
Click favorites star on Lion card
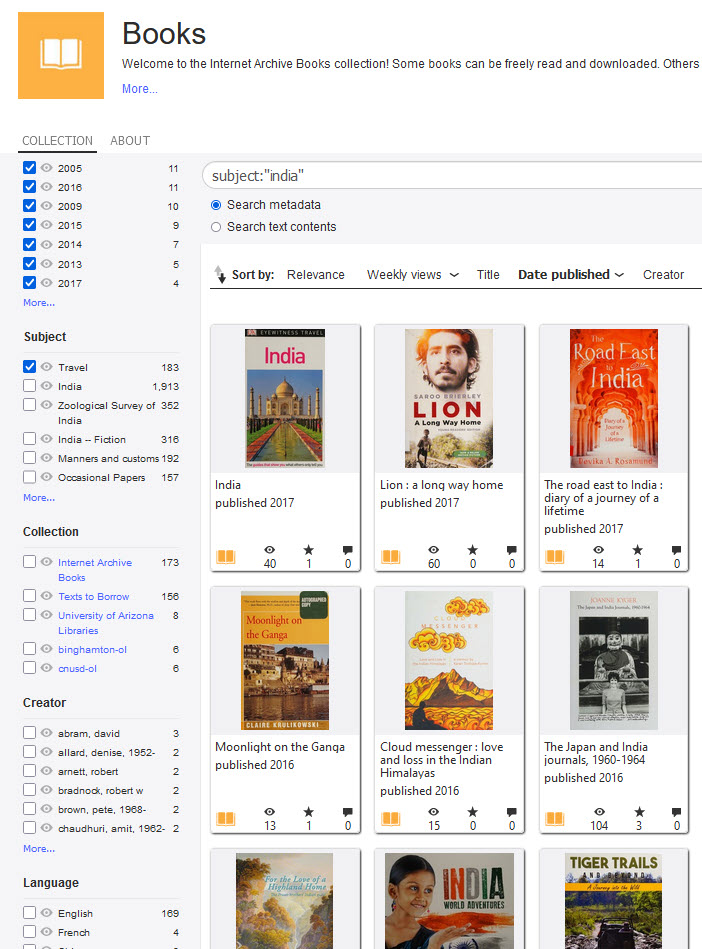click(x=473, y=550)
